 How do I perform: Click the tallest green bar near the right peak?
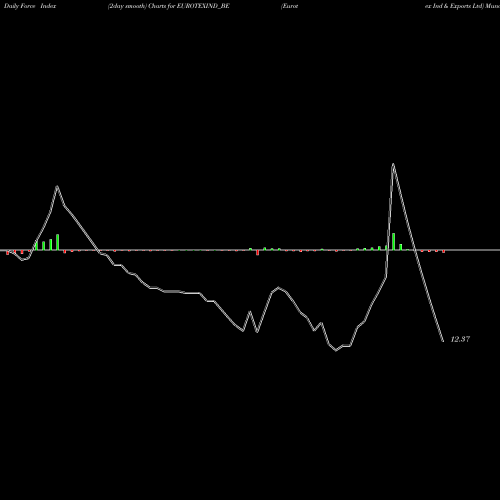[x=394, y=241]
